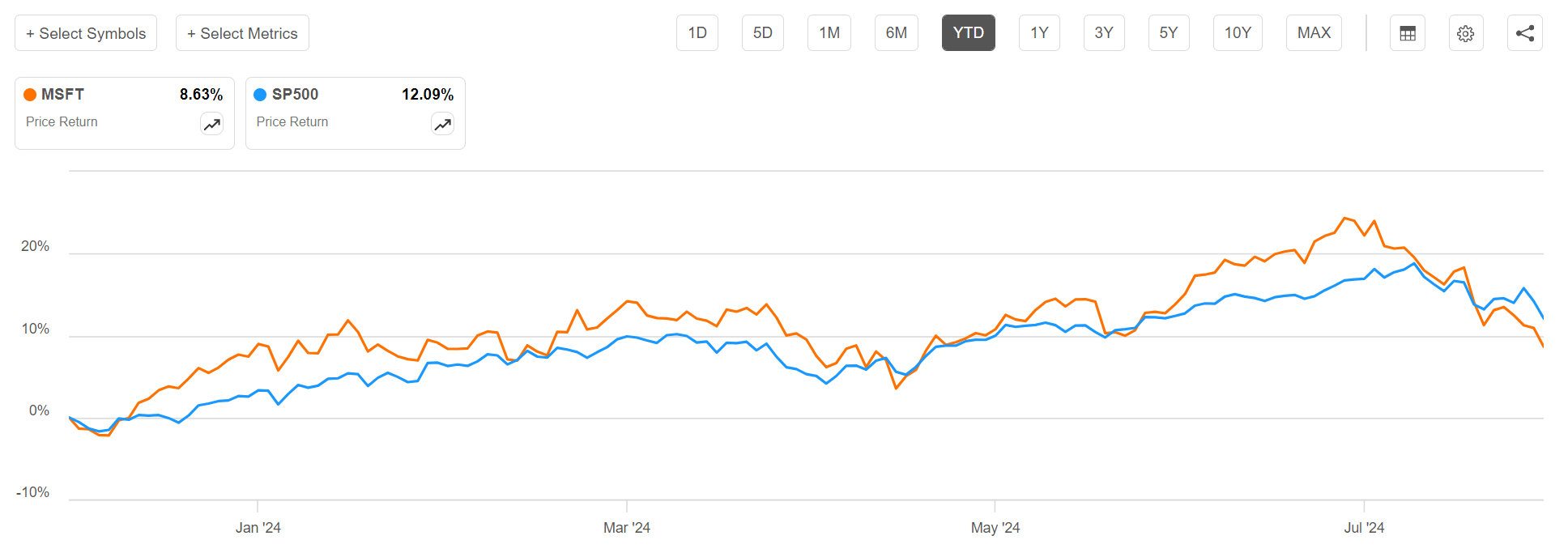Select the MAX time range

(1314, 33)
